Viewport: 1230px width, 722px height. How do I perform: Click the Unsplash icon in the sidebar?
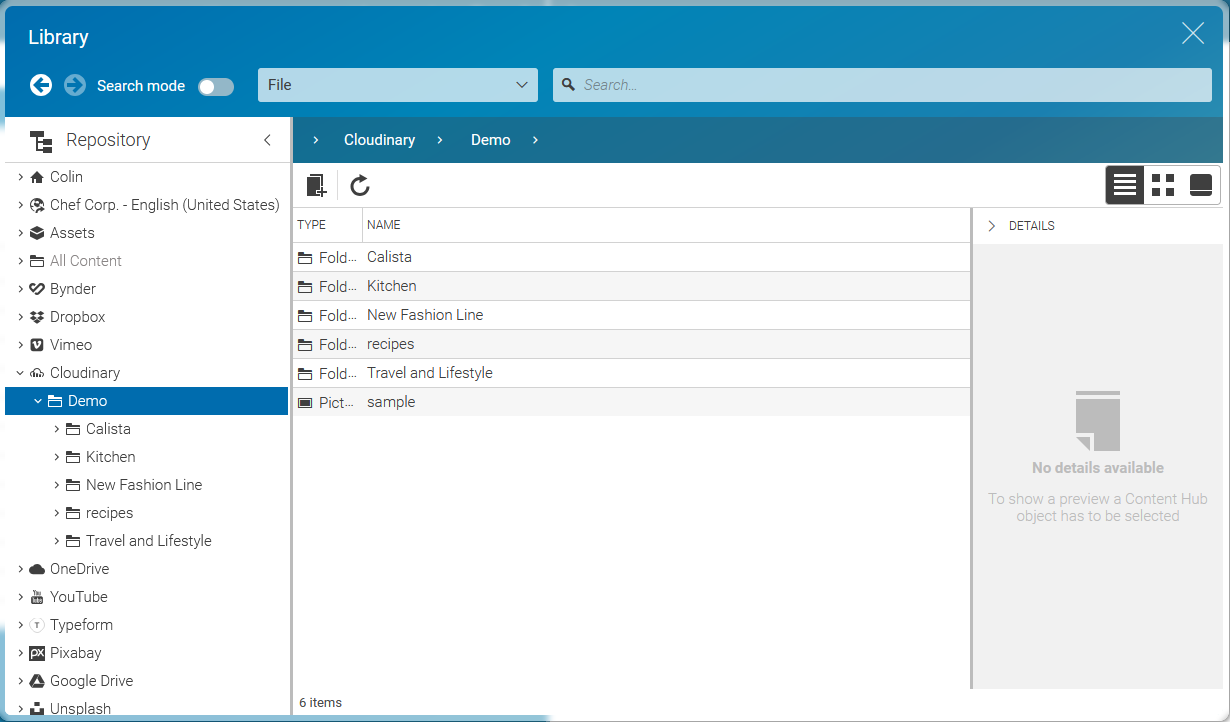tap(38, 708)
